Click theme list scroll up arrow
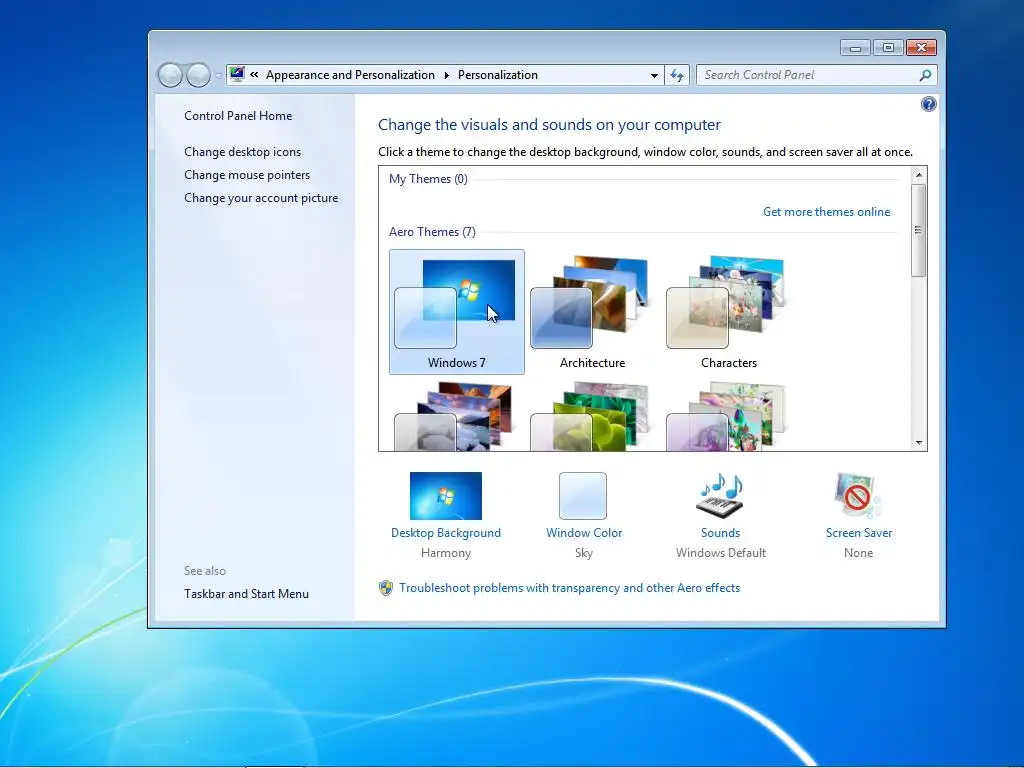Screen dimensions: 1024x768 pos(919,175)
